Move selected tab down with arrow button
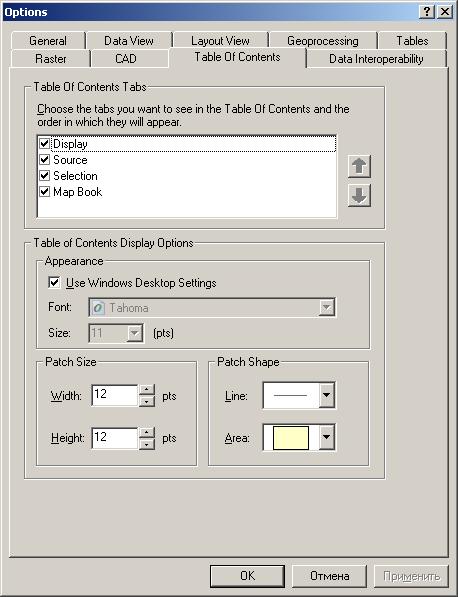The image size is (458, 597). (x=359, y=195)
